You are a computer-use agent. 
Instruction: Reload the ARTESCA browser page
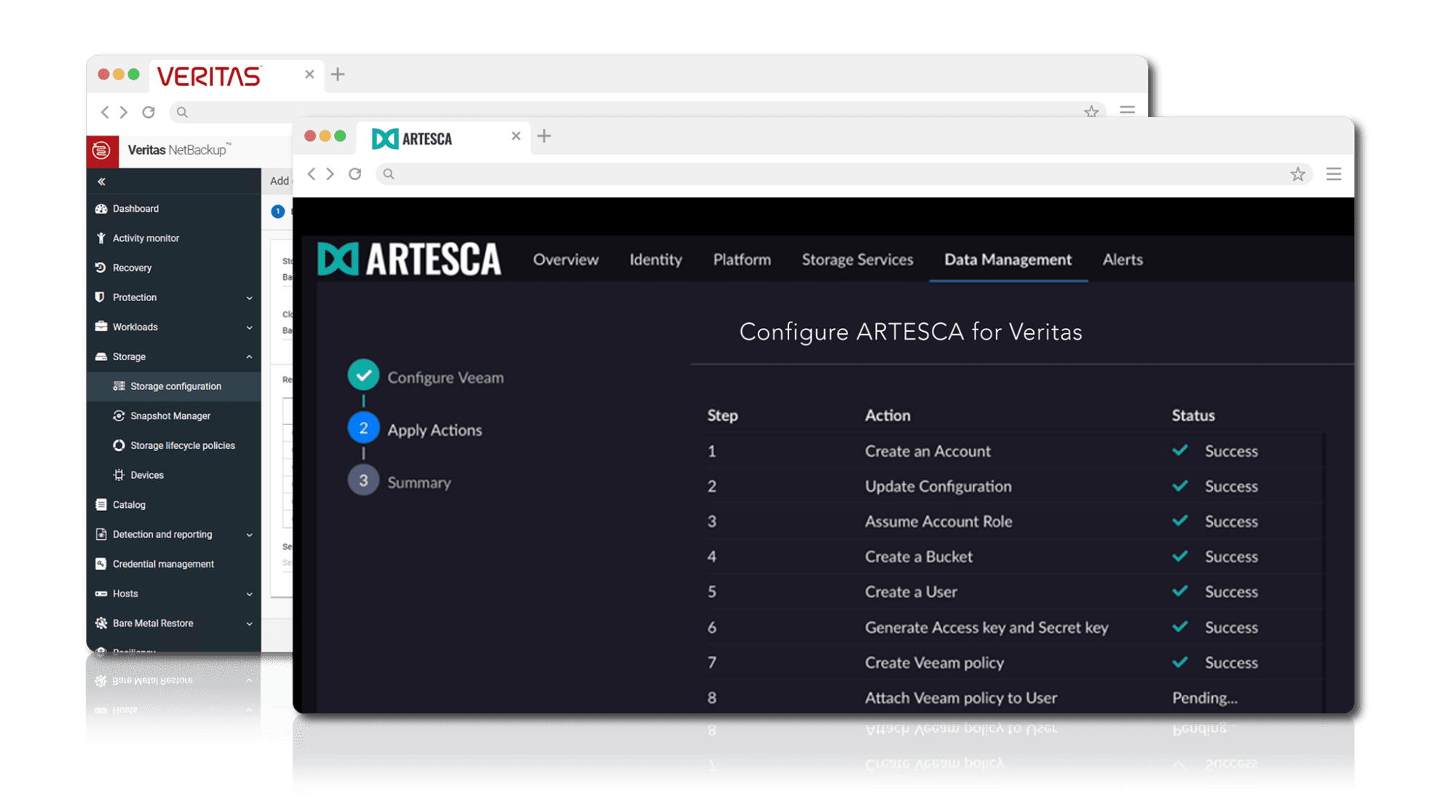355,174
